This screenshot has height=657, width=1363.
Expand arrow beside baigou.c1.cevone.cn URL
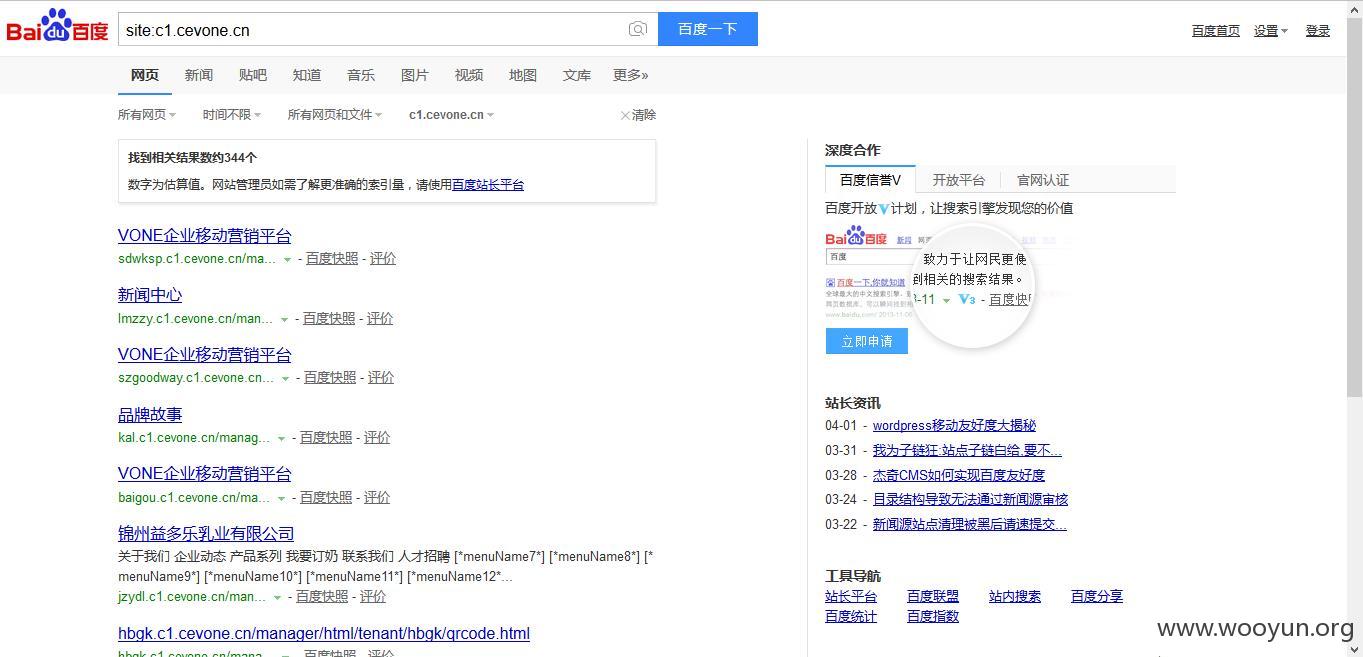(281, 498)
